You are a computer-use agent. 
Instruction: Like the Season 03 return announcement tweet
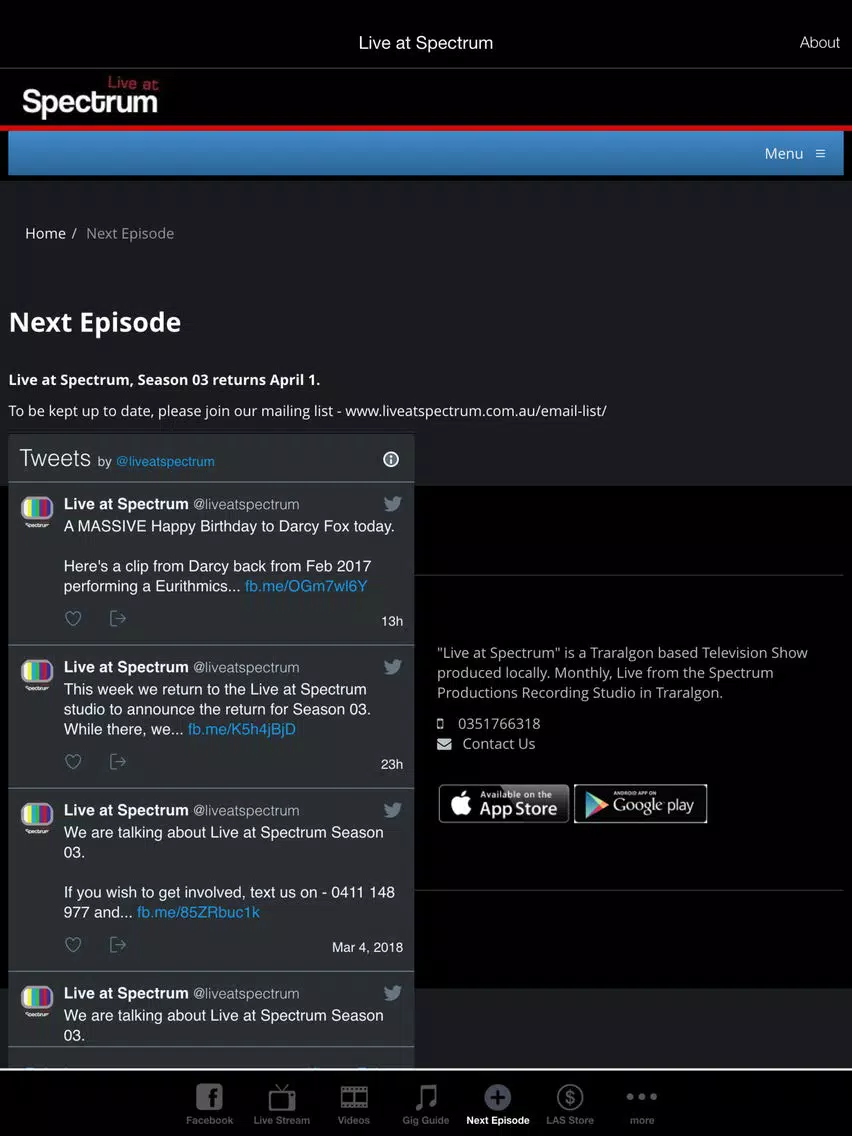(x=73, y=761)
